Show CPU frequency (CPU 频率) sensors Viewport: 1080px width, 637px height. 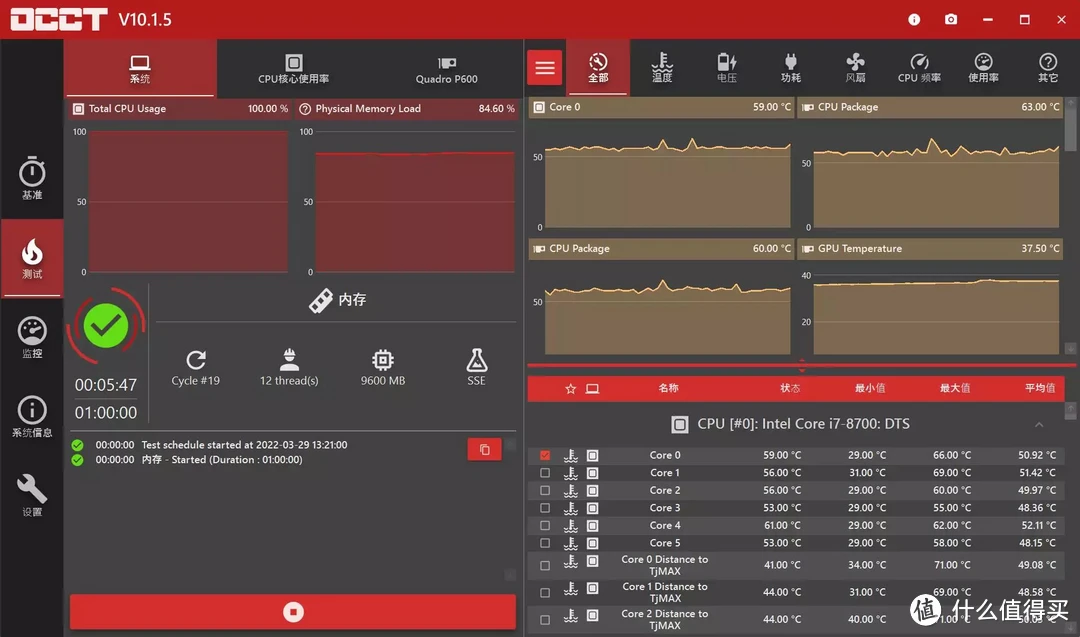919,67
